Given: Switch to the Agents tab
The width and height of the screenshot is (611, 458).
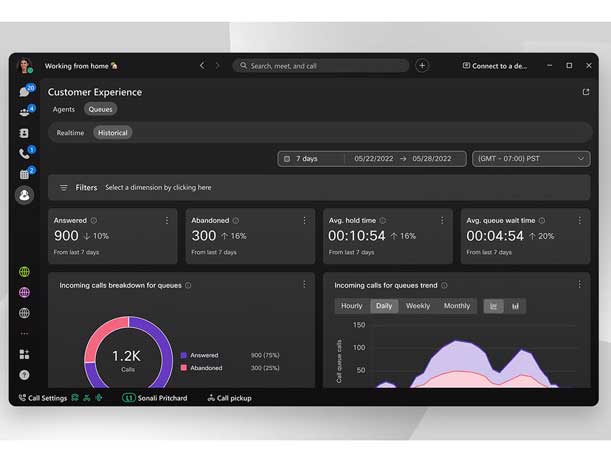Looking at the screenshot, I should click(64, 109).
